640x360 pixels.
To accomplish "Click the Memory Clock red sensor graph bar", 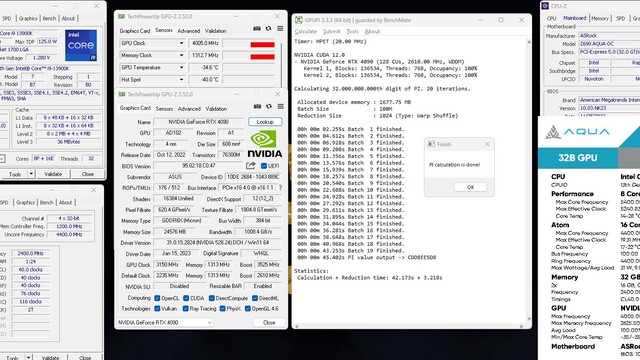I will [262, 57].
